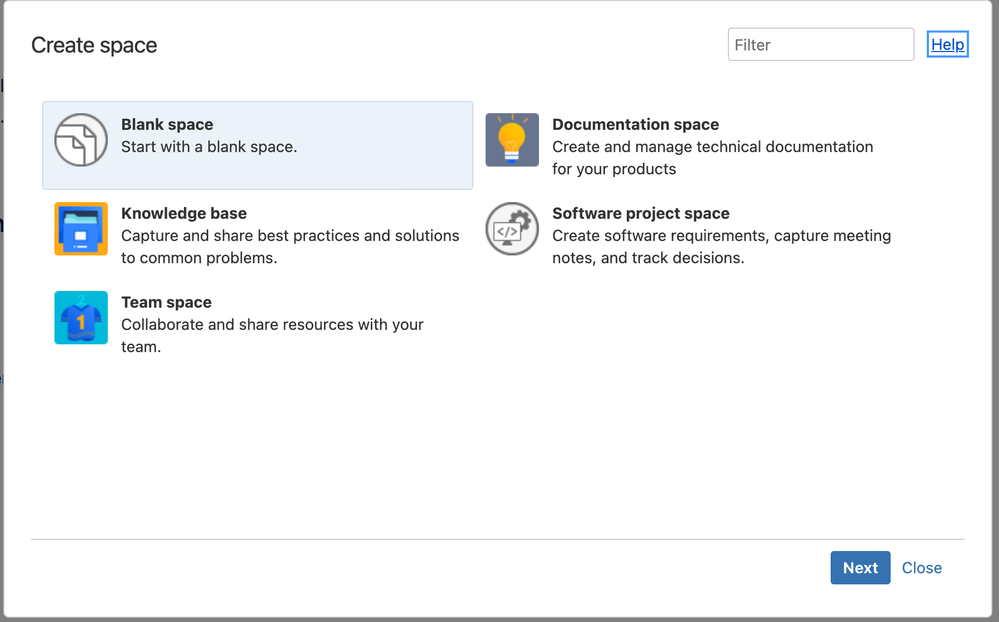Click "Start with a blank space." description
Image resolution: width=999 pixels, height=622 pixels.
(209, 147)
